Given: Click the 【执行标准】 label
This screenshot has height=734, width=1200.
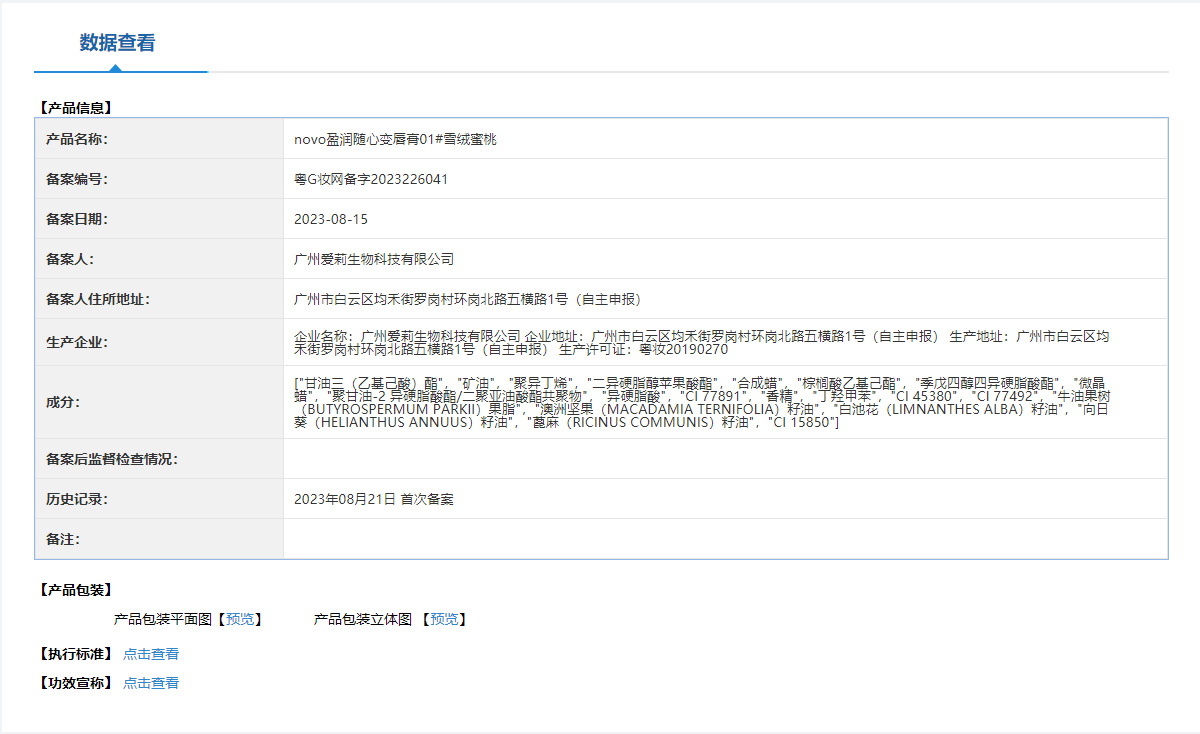Looking at the screenshot, I should click(x=75, y=654).
